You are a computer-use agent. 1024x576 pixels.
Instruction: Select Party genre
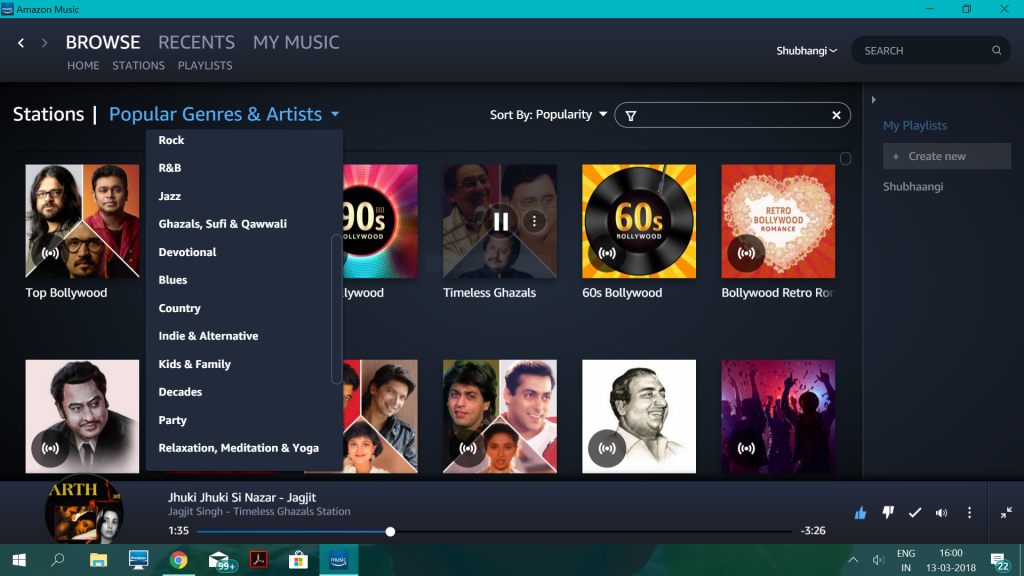click(172, 420)
